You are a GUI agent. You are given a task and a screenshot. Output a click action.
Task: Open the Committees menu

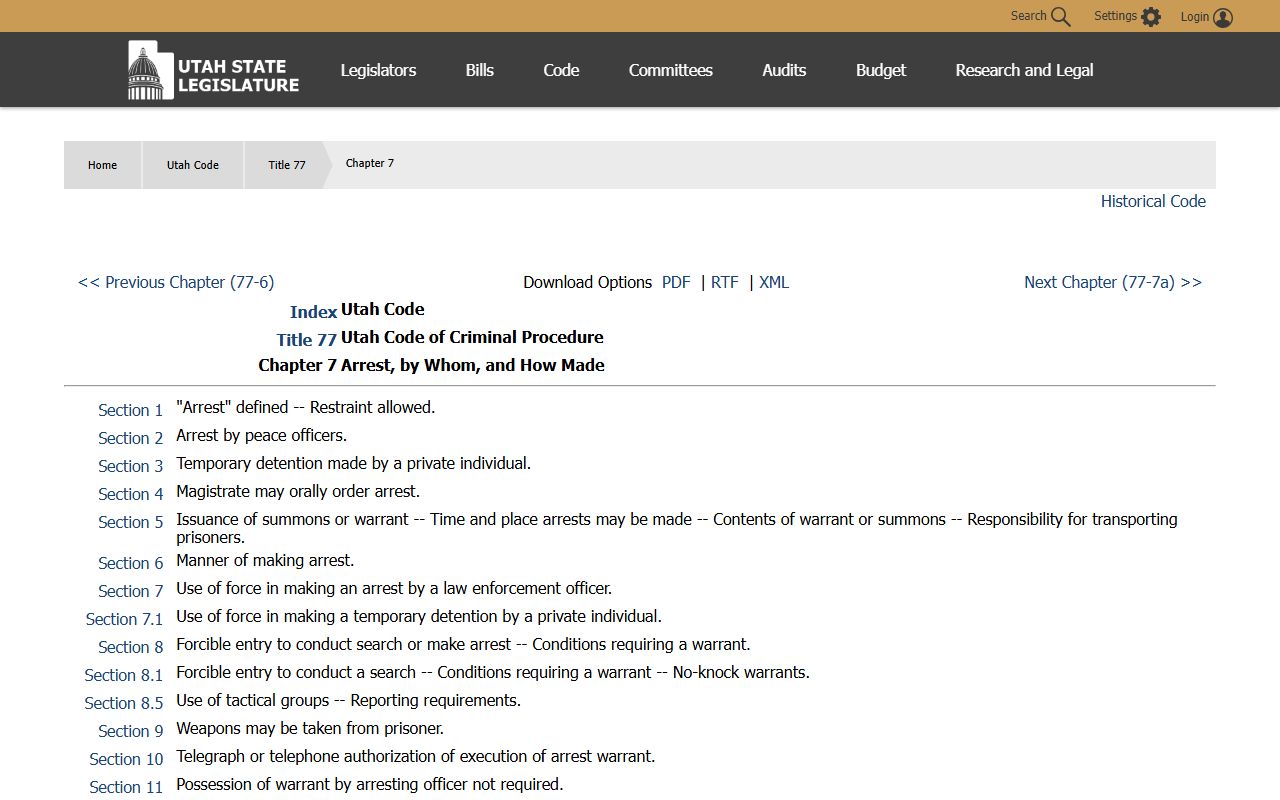670,70
